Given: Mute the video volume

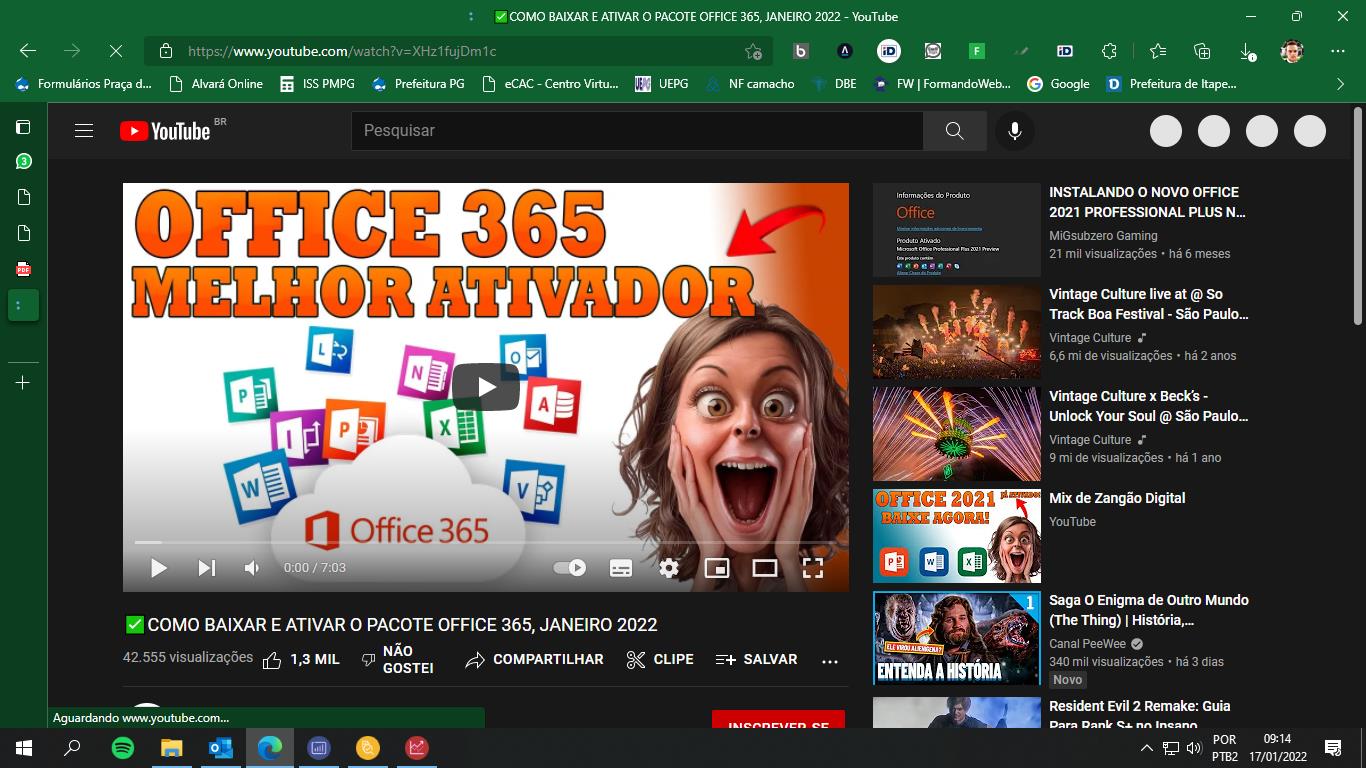Looking at the screenshot, I should tap(252, 568).
